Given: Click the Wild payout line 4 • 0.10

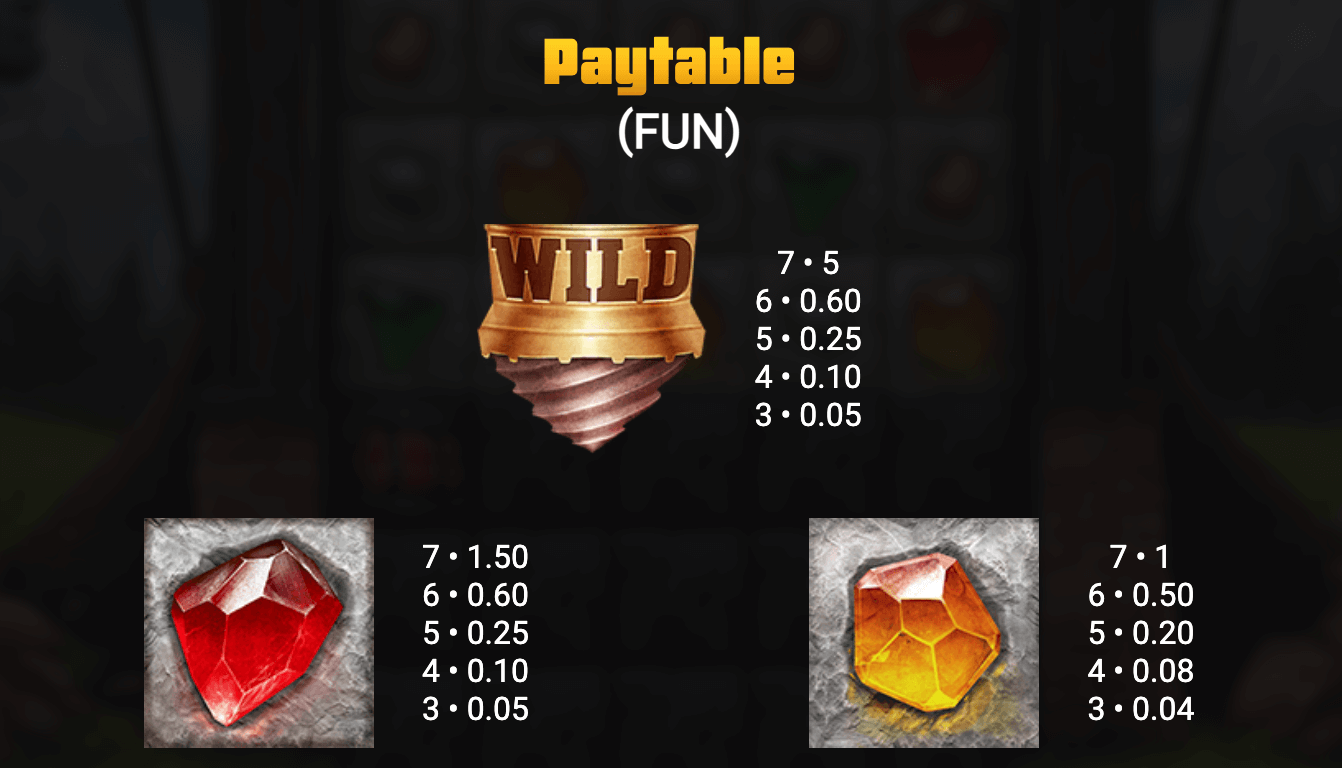Looking at the screenshot, I should (x=808, y=377).
